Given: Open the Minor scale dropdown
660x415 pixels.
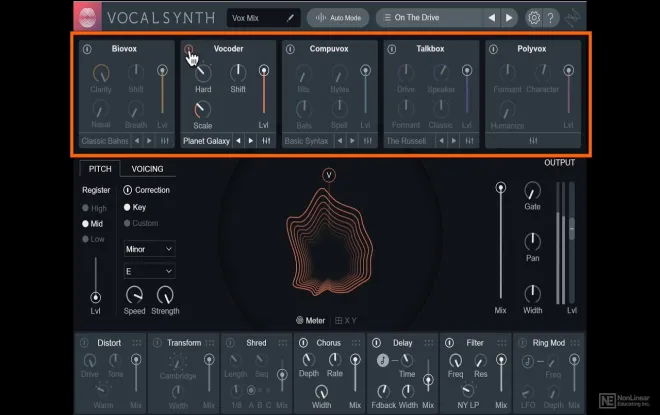Looking at the screenshot, I should pos(149,249).
